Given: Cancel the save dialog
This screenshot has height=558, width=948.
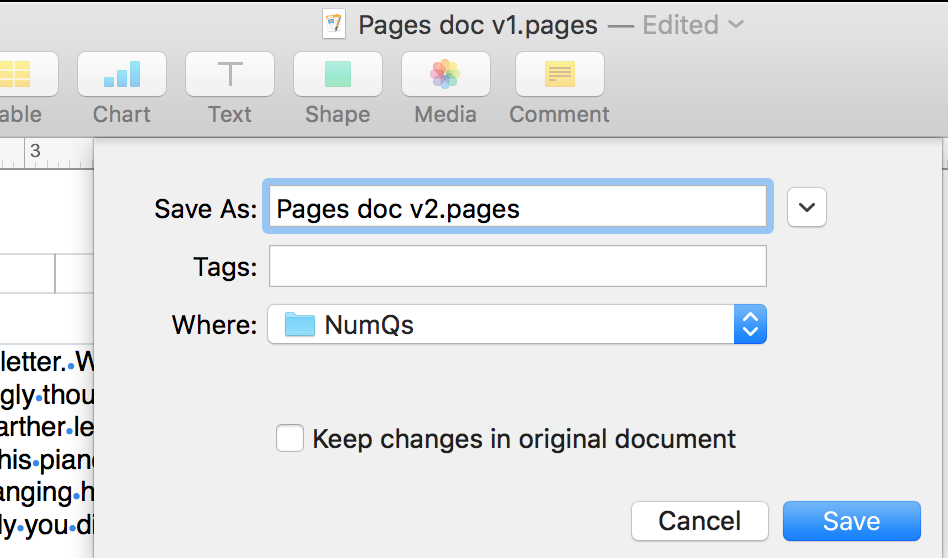Looking at the screenshot, I should (x=699, y=521).
